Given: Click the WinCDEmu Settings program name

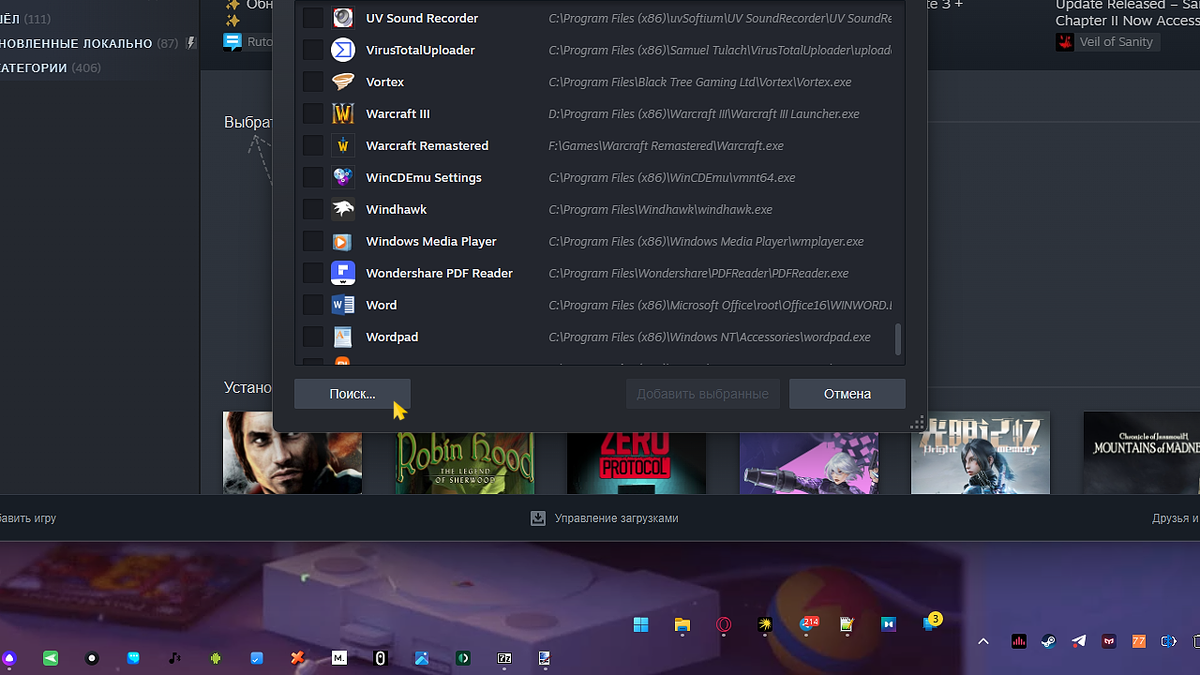Looking at the screenshot, I should pos(424,178).
